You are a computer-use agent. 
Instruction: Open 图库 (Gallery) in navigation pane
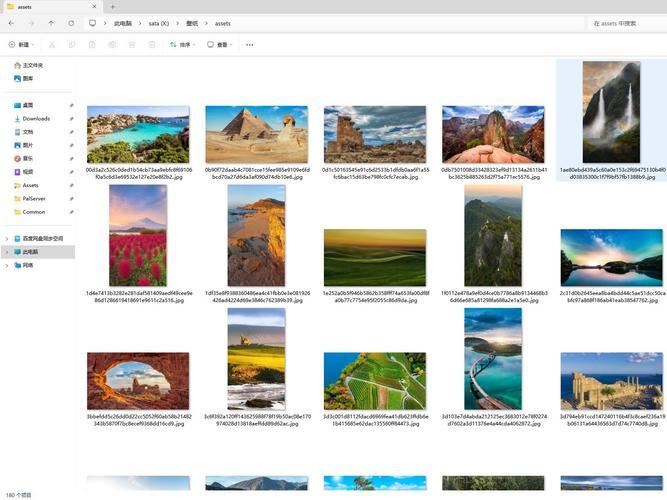[28, 78]
